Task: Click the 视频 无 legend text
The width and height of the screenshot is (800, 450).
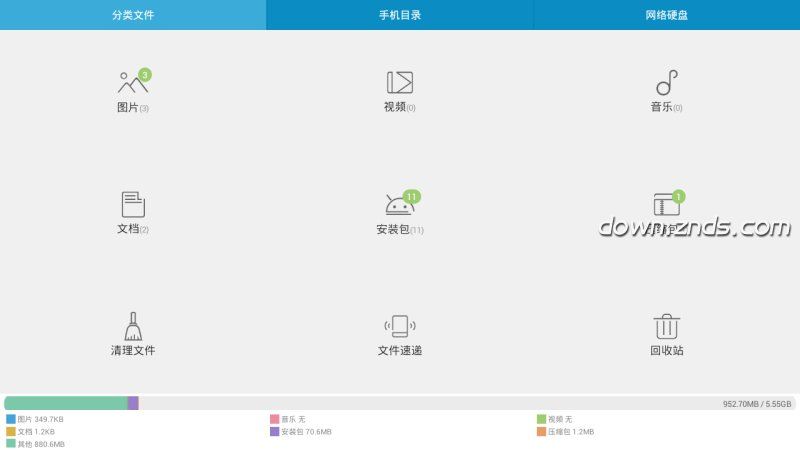Action: [x=560, y=419]
